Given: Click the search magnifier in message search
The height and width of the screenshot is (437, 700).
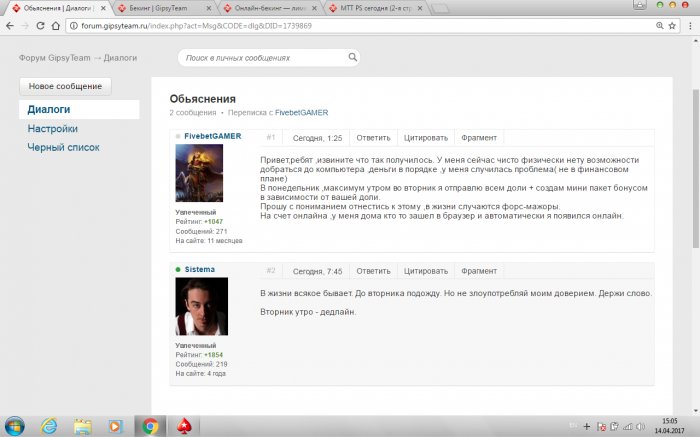Looking at the screenshot, I should point(353,57).
